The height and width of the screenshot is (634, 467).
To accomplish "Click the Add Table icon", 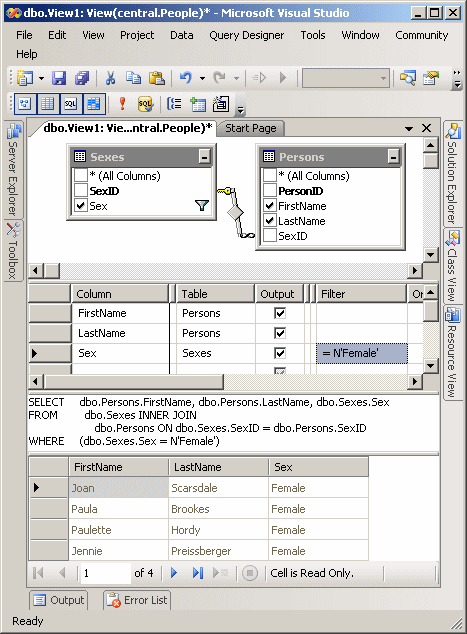I will coord(198,104).
